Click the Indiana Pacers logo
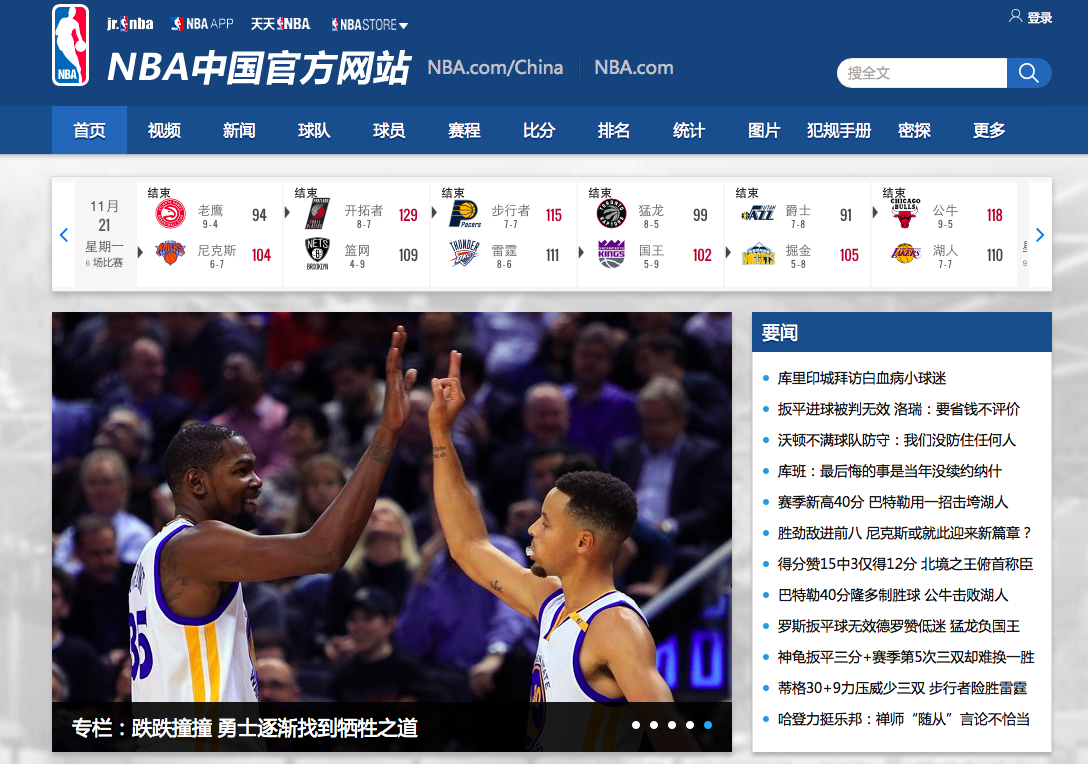 [x=465, y=214]
